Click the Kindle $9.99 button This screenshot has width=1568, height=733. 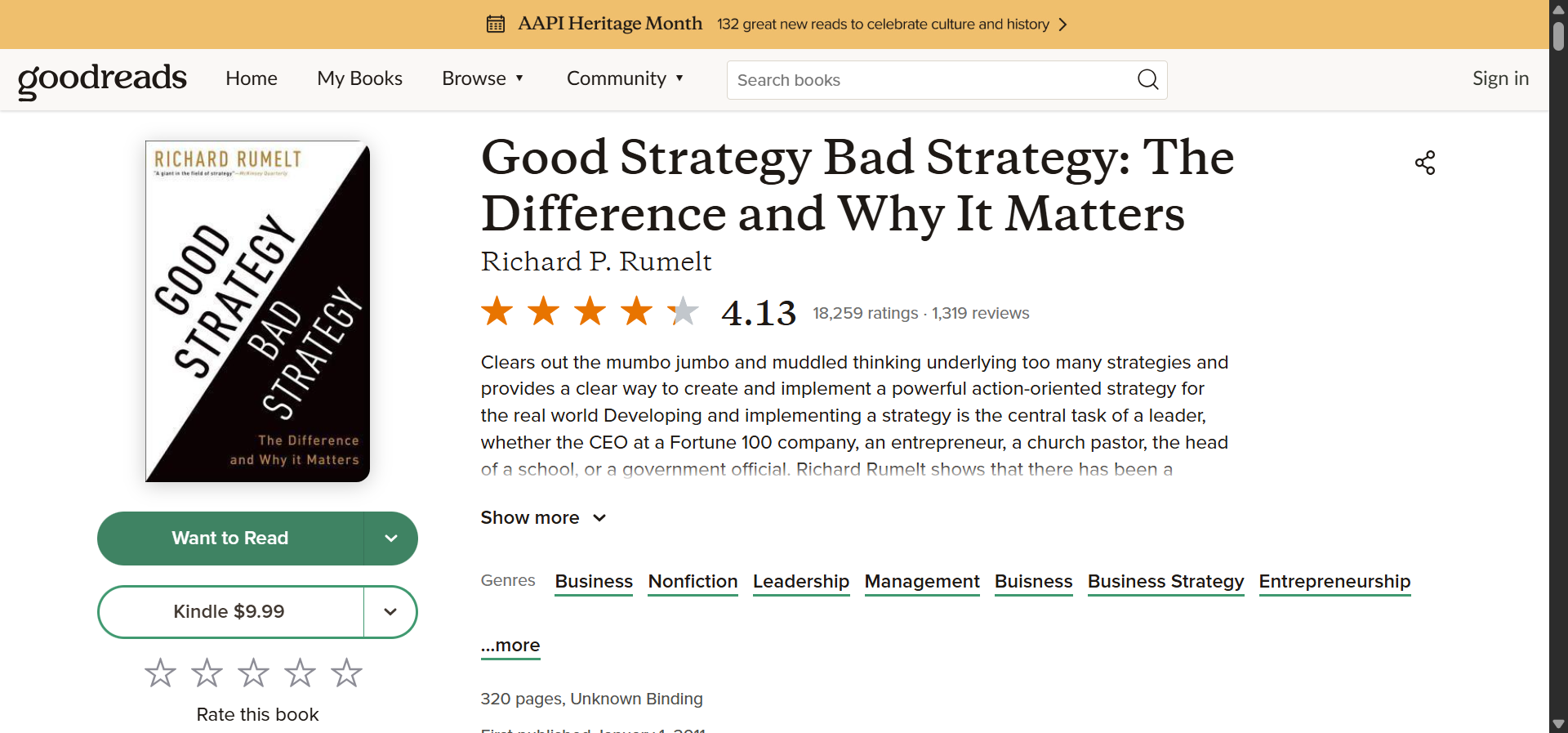pyautogui.click(x=229, y=612)
